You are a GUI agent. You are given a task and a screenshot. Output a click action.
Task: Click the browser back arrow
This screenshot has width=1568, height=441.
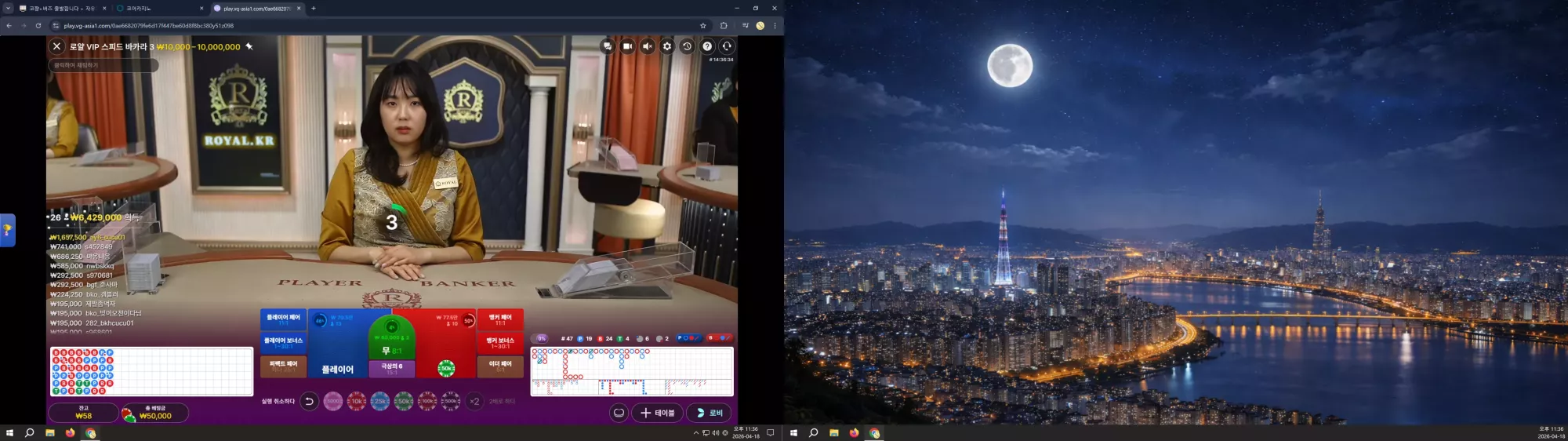point(9,26)
